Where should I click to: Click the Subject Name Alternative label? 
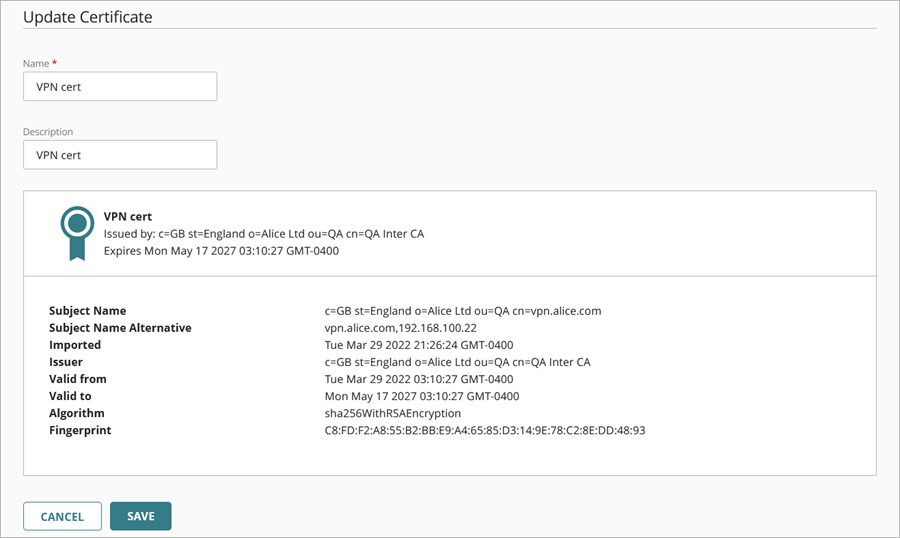pyautogui.click(x=120, y=328)
